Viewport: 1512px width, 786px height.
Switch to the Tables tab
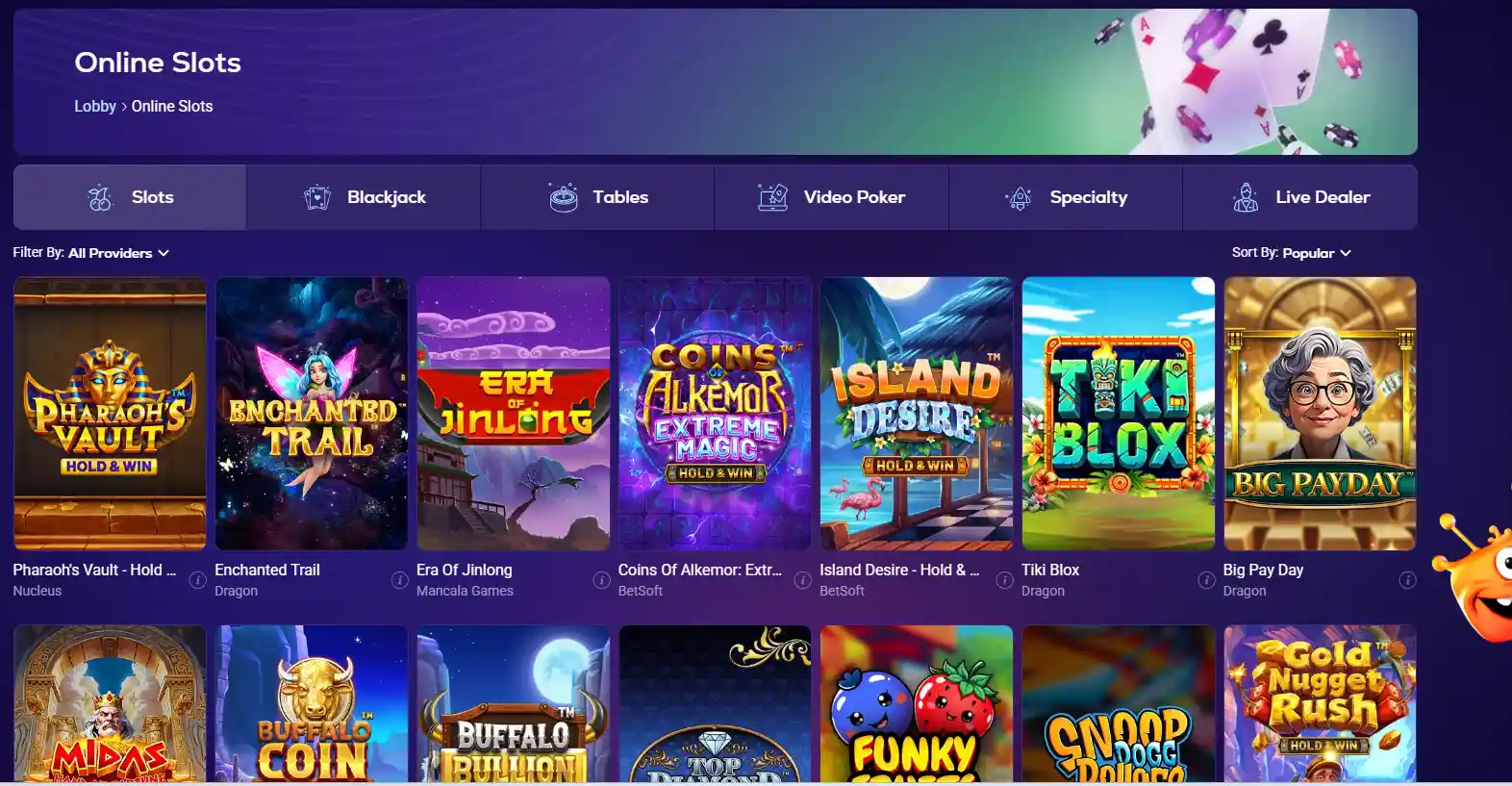597,197
